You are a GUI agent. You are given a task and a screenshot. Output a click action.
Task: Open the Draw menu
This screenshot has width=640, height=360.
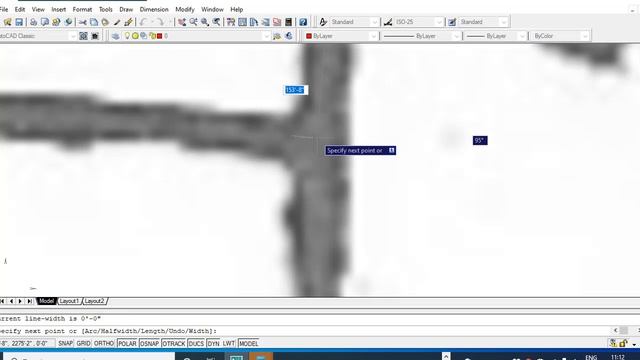[x=126, y=9]
